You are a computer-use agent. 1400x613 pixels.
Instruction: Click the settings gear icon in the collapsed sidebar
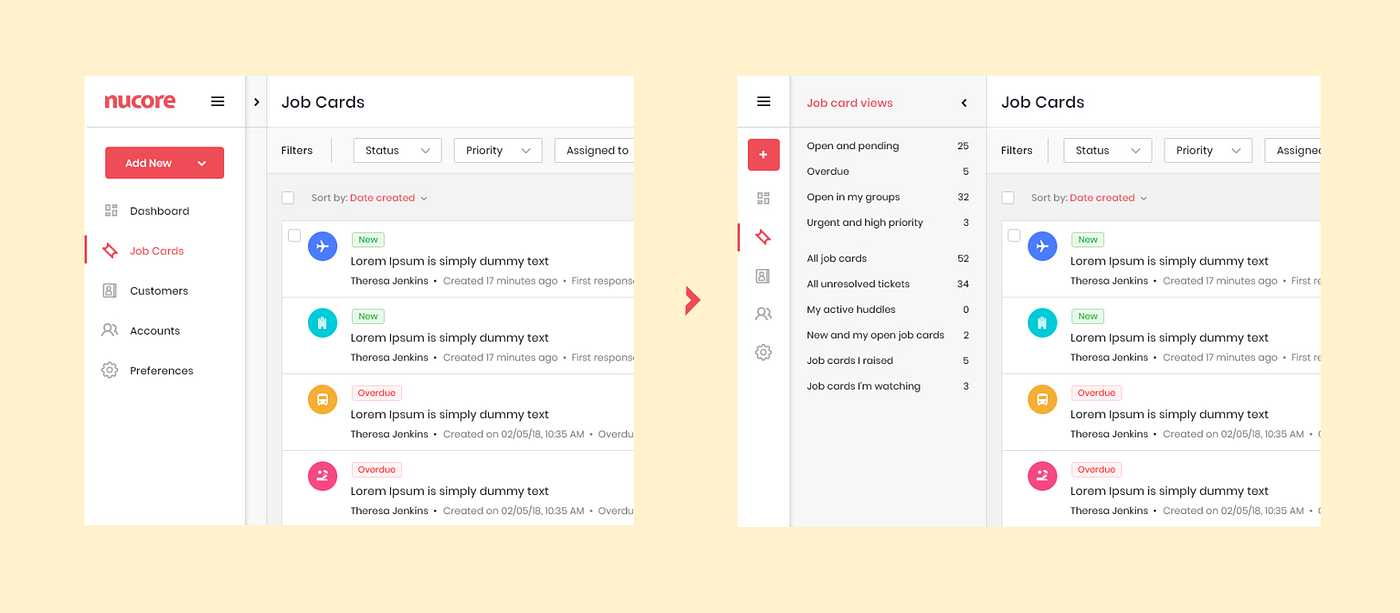click(764, 352)
